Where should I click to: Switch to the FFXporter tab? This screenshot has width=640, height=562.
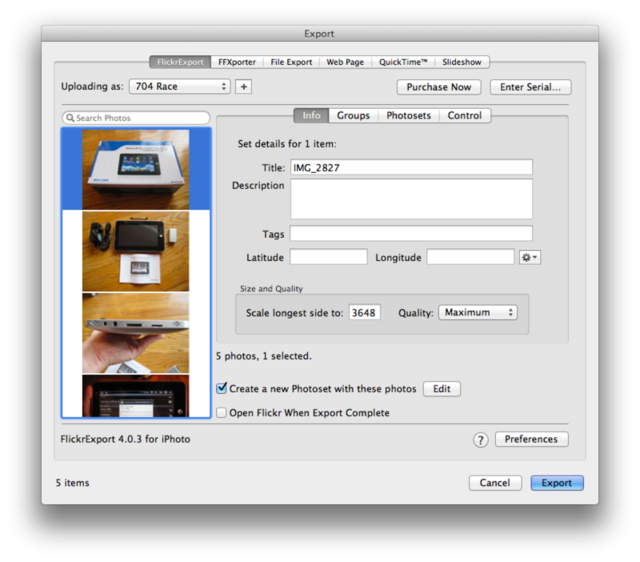pos(237,62)
